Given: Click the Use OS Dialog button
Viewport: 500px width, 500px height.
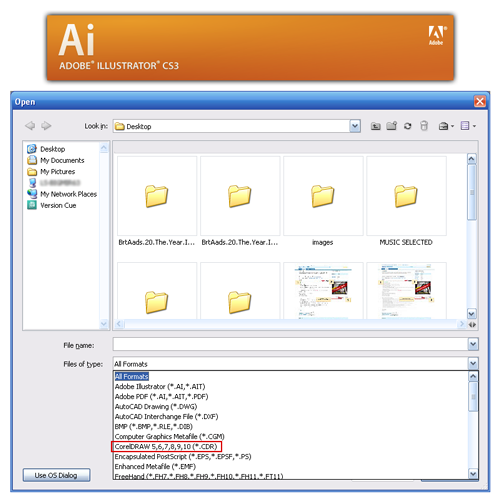Looking at the screenshot, I should [56, 475].
